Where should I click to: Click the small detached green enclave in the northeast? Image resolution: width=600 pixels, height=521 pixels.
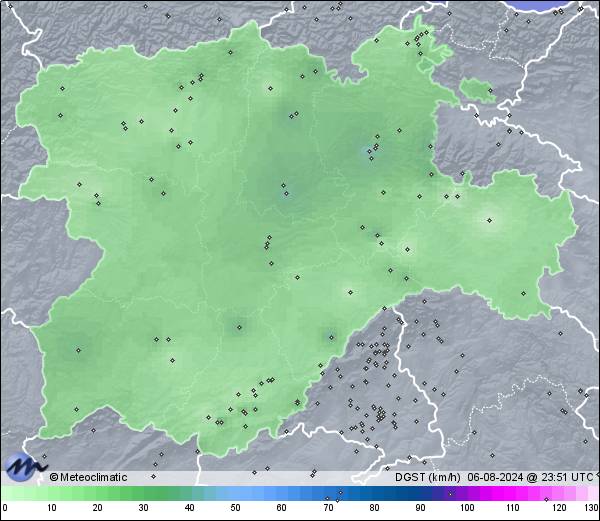point(477,91)
